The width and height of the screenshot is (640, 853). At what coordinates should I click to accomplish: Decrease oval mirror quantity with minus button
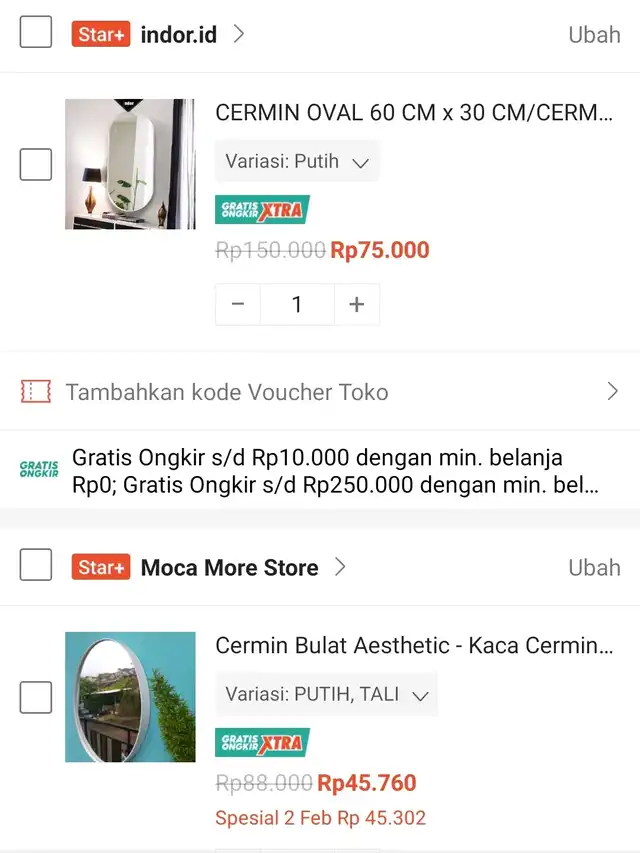click(x=238, y=304)
